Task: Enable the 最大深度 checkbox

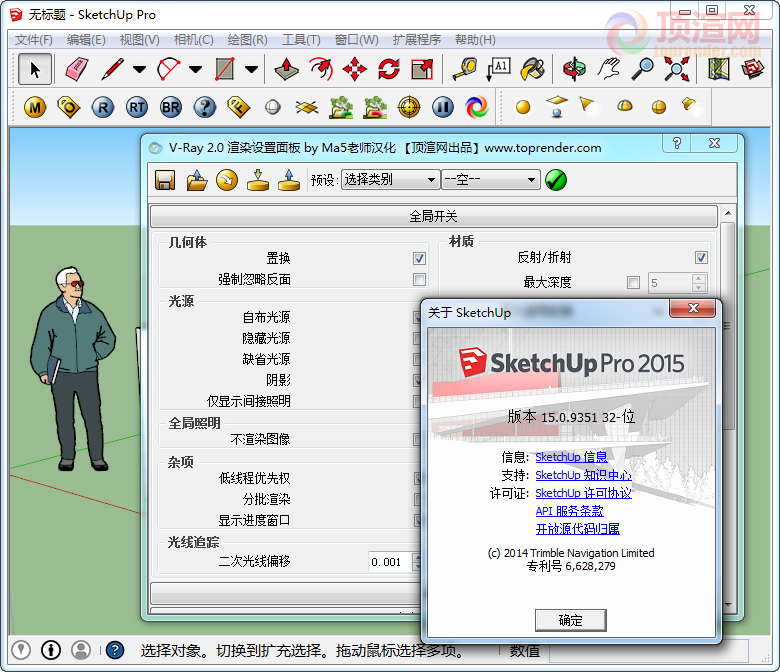Action: coord(633,283)
